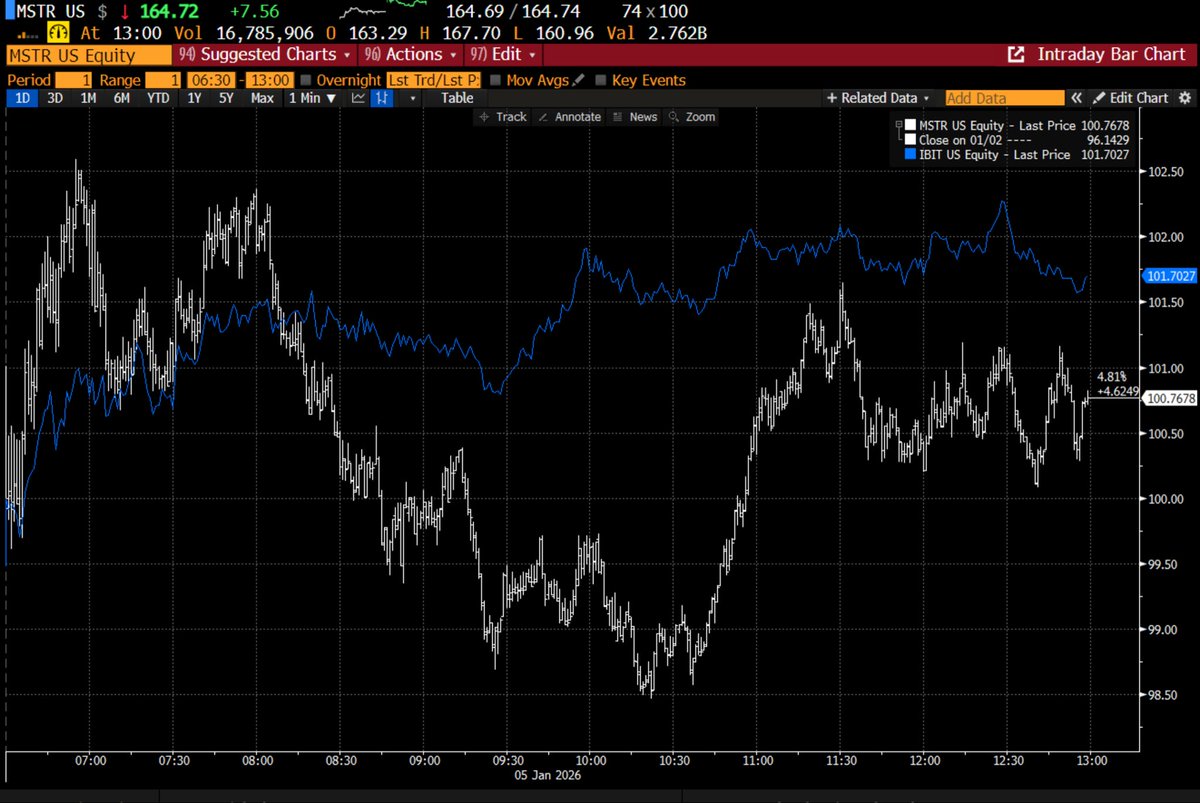This screenshot has height=803, width=1200.
Task: Click the double-chevron collapse icon beside Add Data
Action: pyautogui.click(x=1077, y=98)
